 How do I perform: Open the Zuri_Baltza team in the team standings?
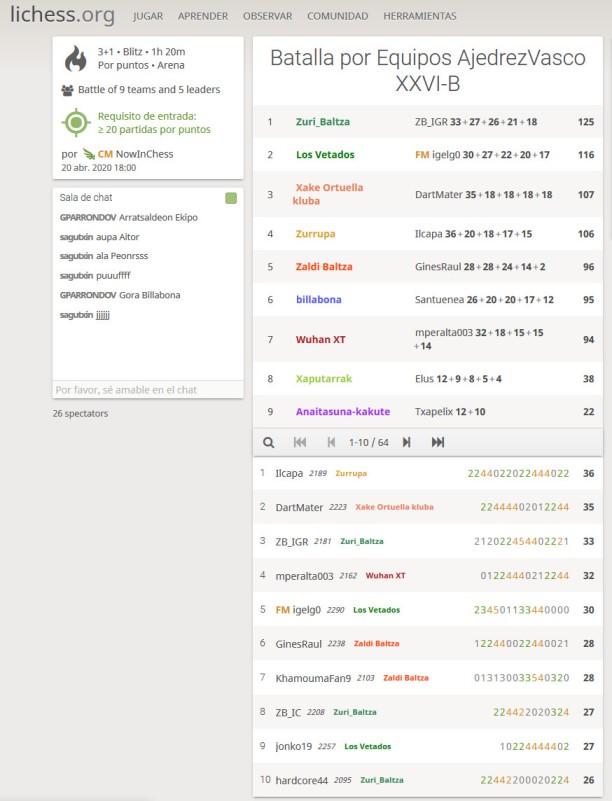[323, 122]
